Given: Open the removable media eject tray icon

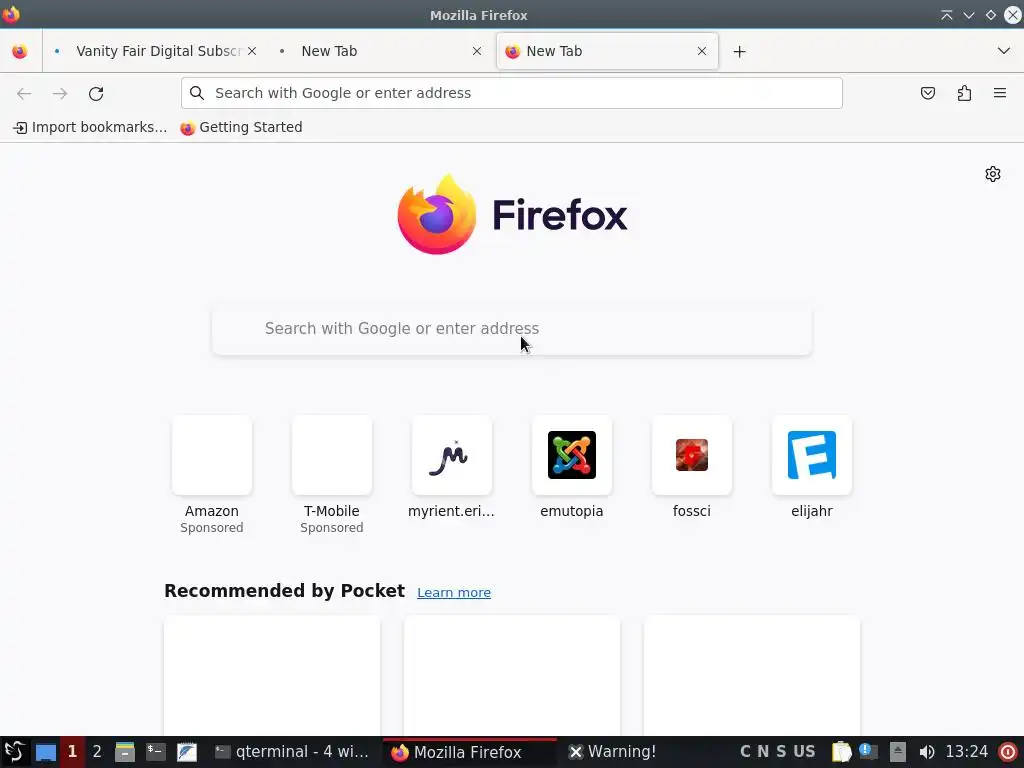Looking at the screenshot, I should 898,752.
